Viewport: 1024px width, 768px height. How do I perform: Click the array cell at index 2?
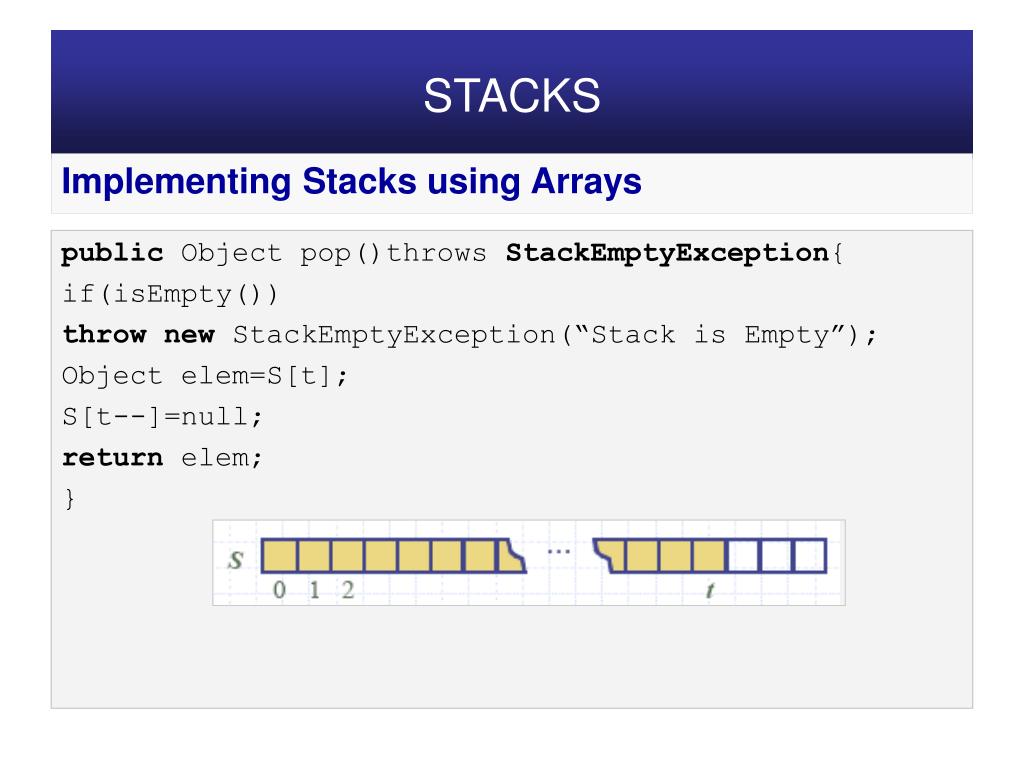pos(347,556)
